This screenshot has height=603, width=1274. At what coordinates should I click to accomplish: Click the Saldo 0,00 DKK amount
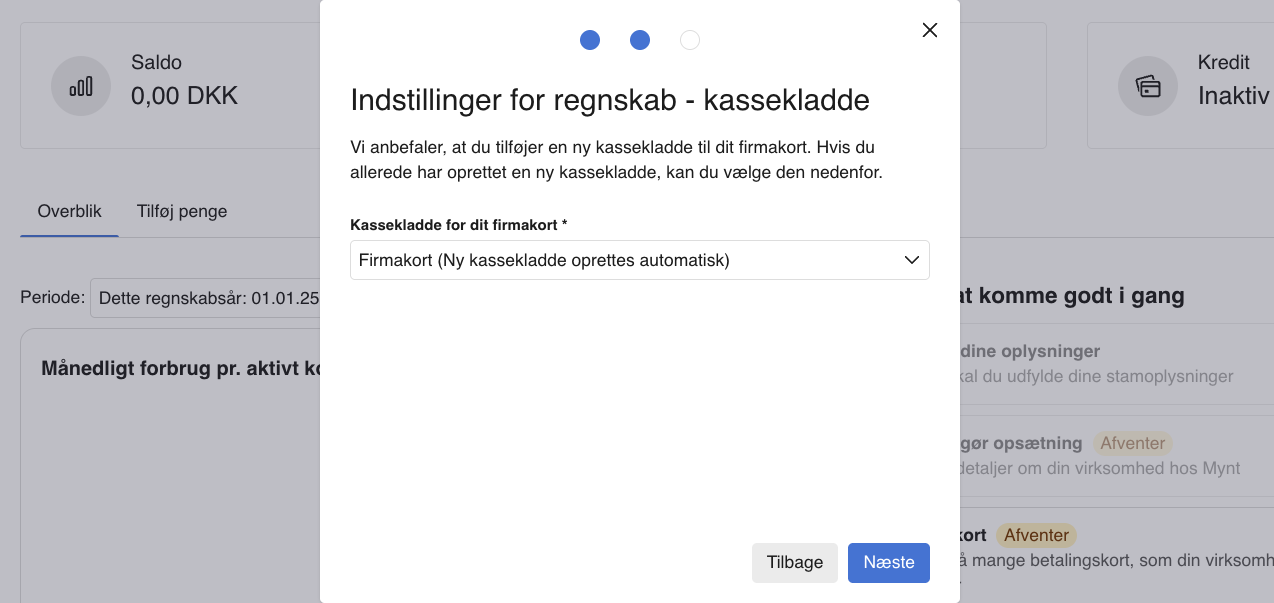[x=185, y=97]
